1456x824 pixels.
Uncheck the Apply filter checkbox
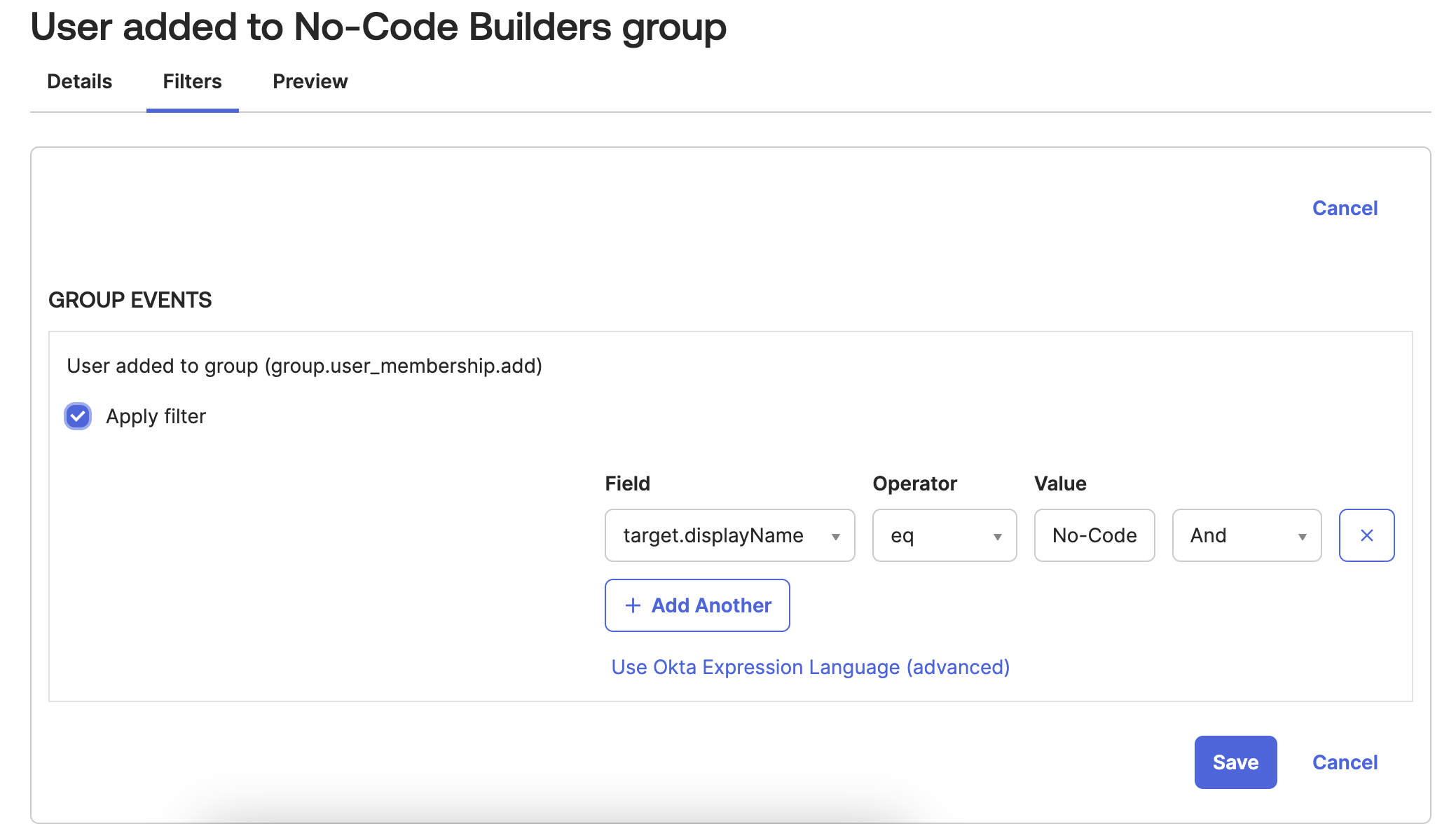(78, 416)
